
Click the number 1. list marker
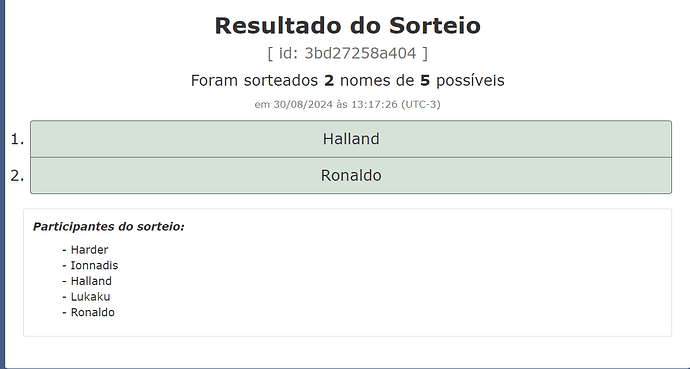[17, 139]
